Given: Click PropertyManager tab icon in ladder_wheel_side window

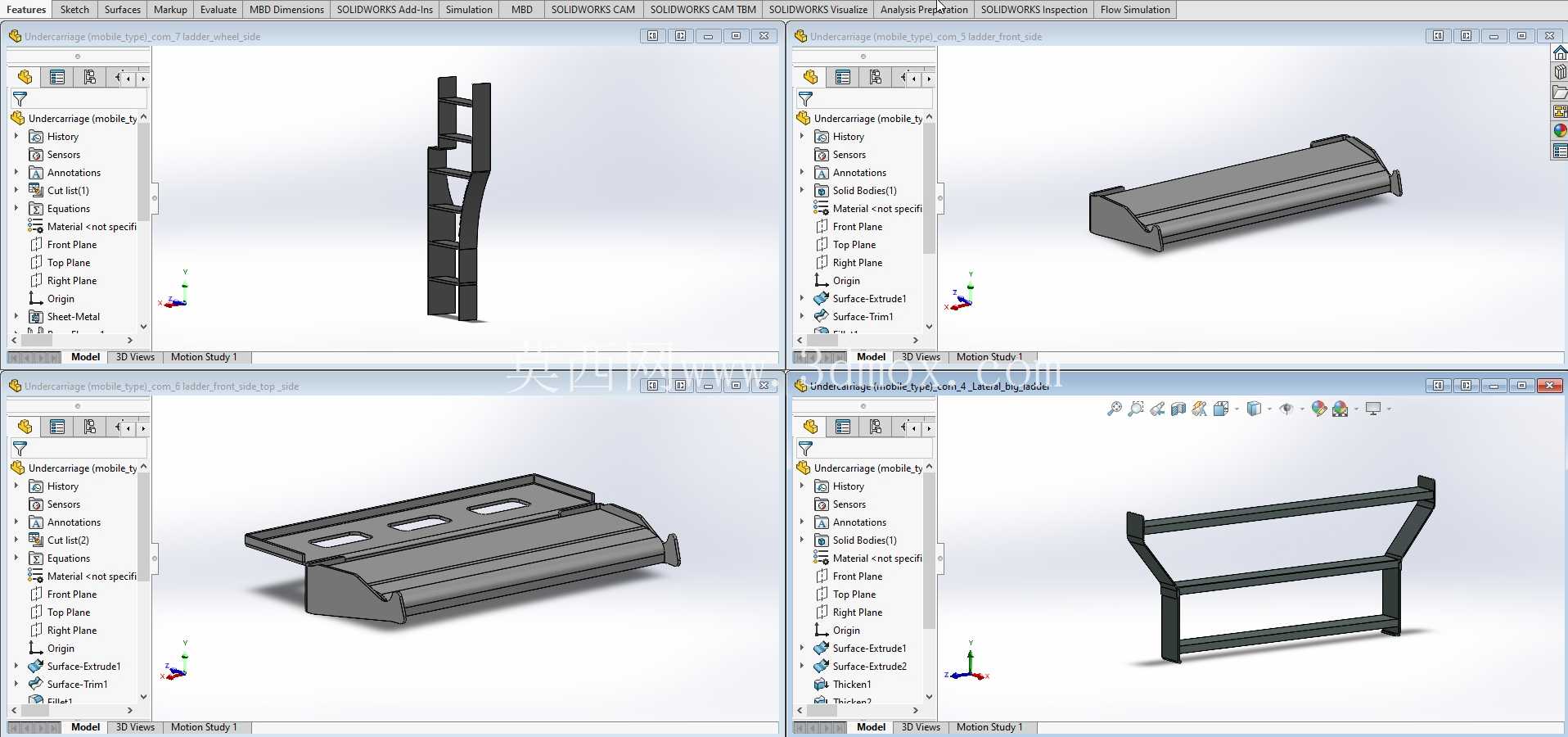Looking at the screenshot, I should (57, 77).
